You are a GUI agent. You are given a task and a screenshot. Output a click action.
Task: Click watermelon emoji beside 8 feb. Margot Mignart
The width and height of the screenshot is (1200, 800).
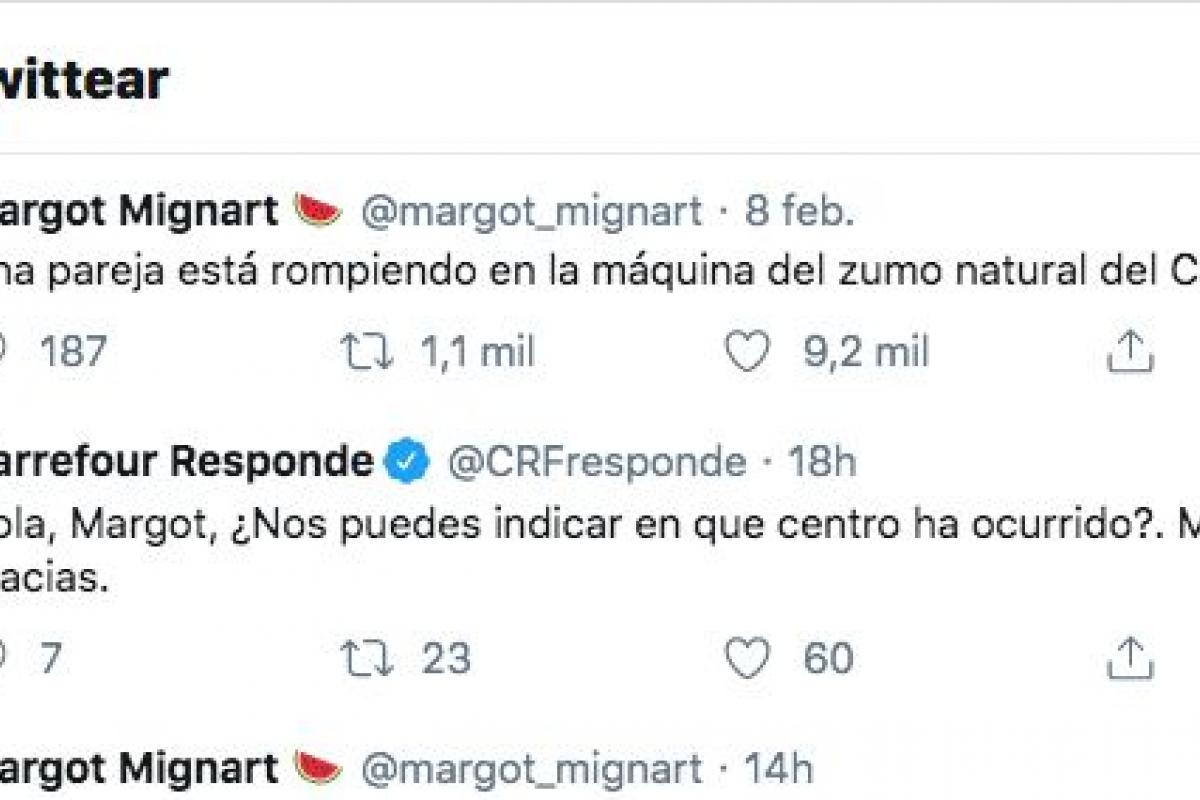point(318,211)
